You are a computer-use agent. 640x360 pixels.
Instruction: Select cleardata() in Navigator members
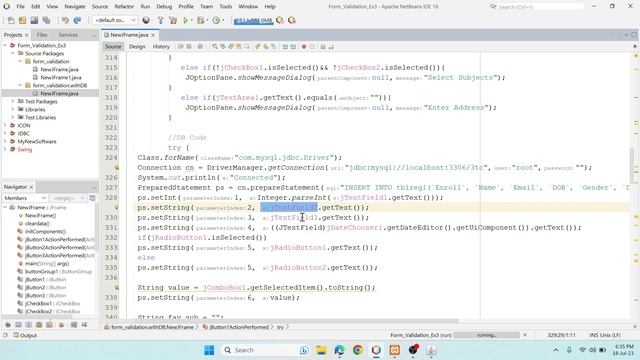click(37, 223)
